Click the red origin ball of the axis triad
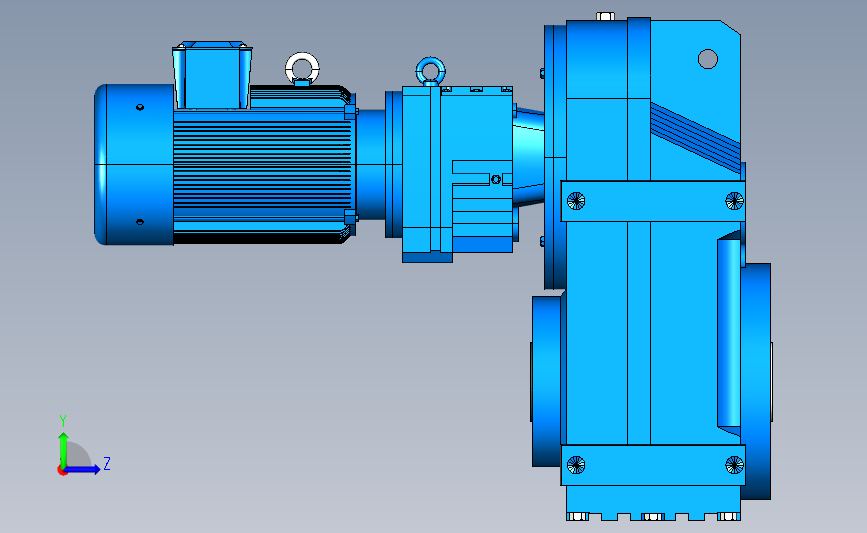The height and width of the screenshot is (533, 867). point(62,470)
